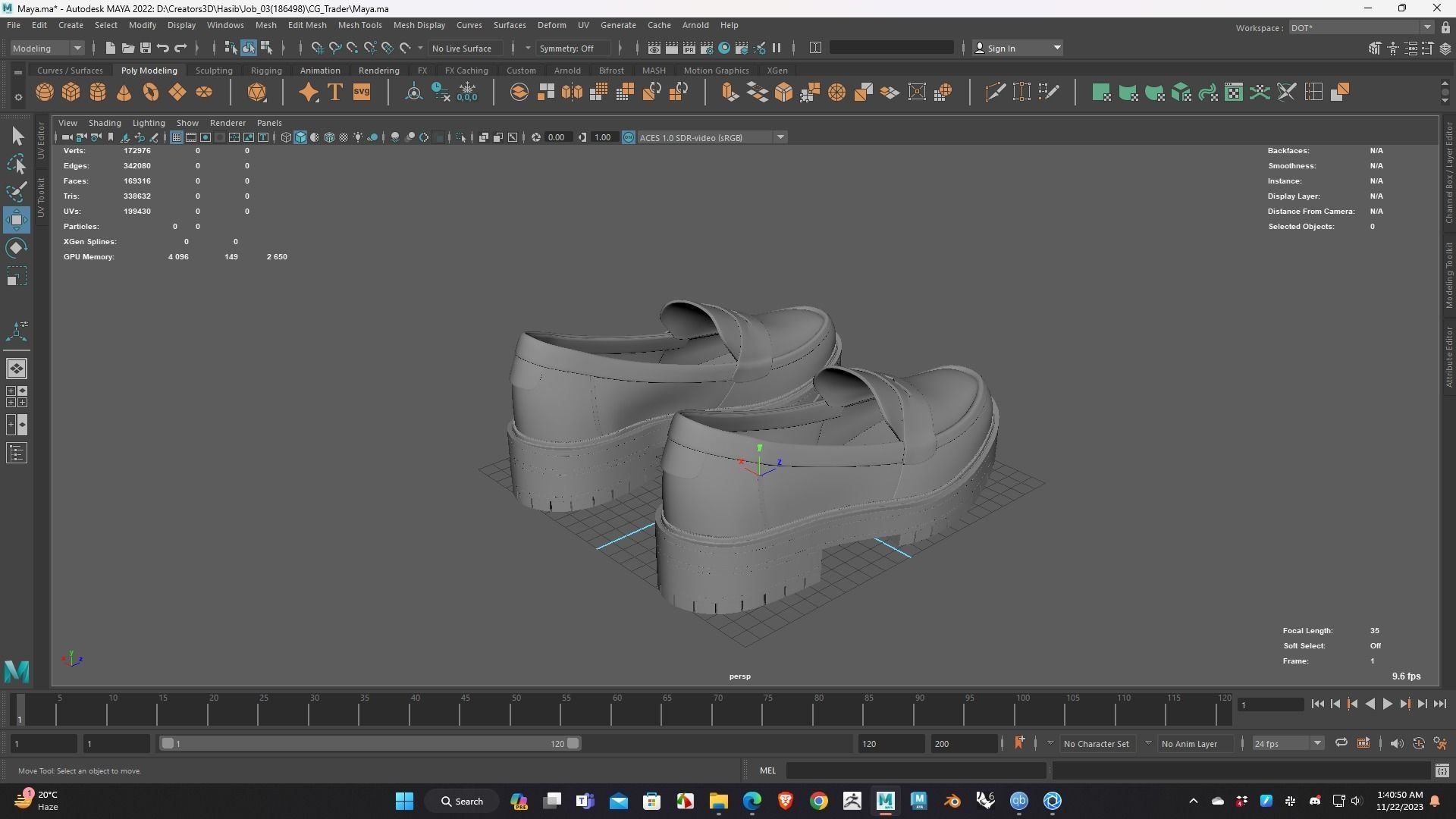Click the Undo arrow icon
The image size is (1456, 819).
coord(162,48)
